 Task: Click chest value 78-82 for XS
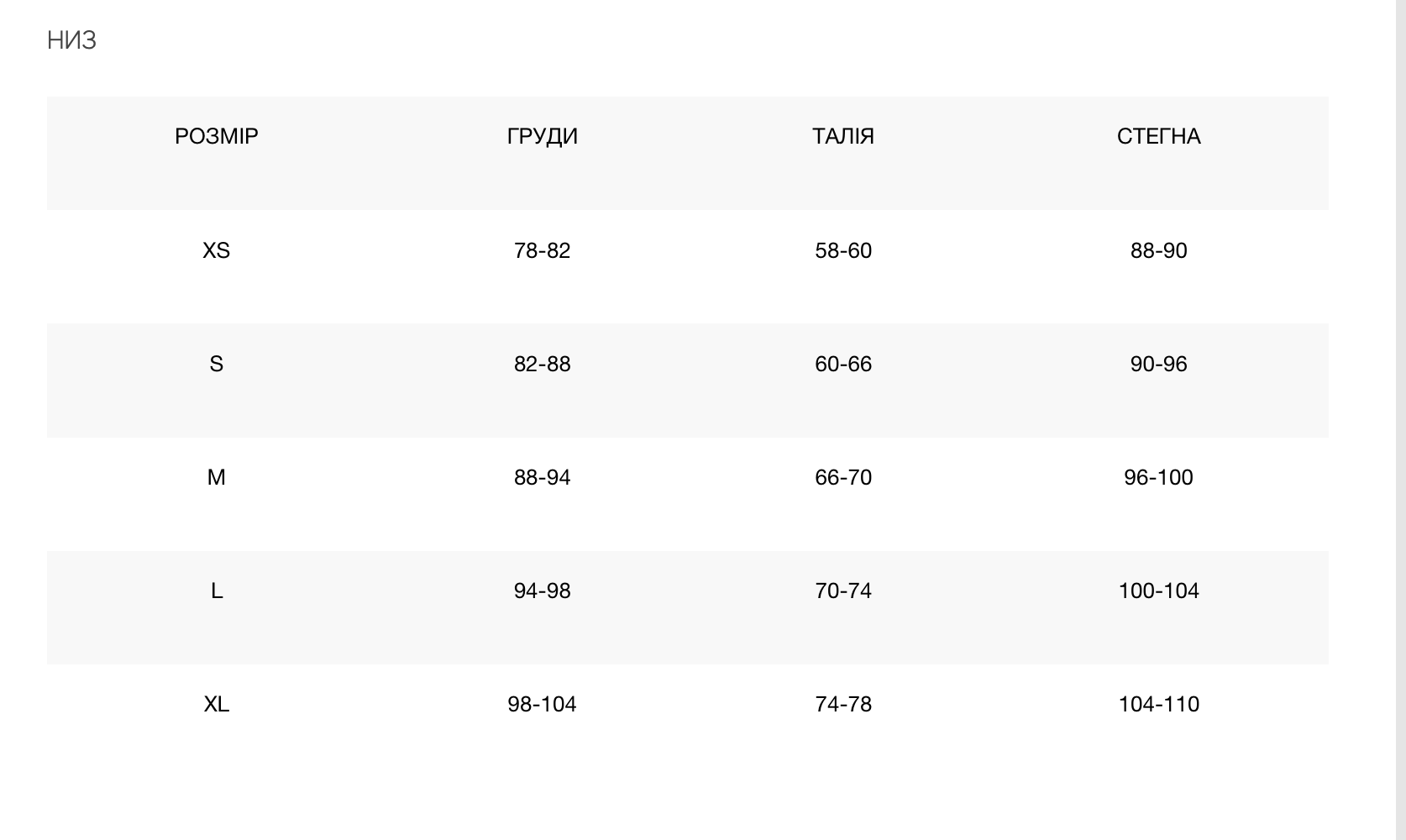pyautogui.click(x=542, y=250)
